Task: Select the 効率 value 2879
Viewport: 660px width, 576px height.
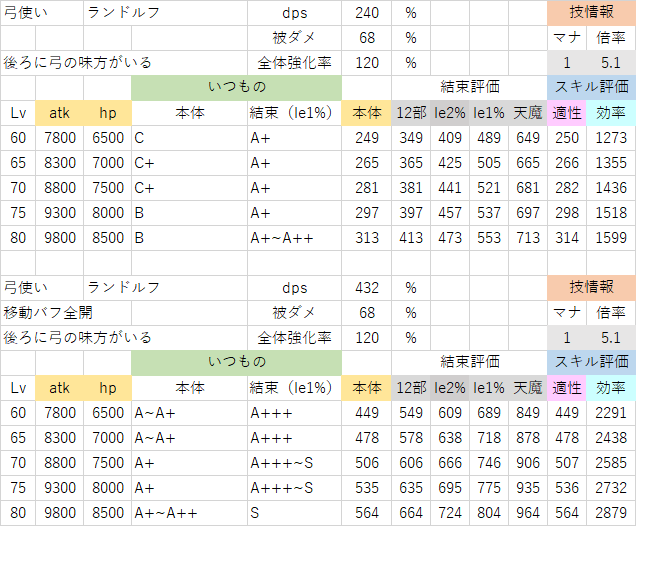Action: tap(610, 513)
